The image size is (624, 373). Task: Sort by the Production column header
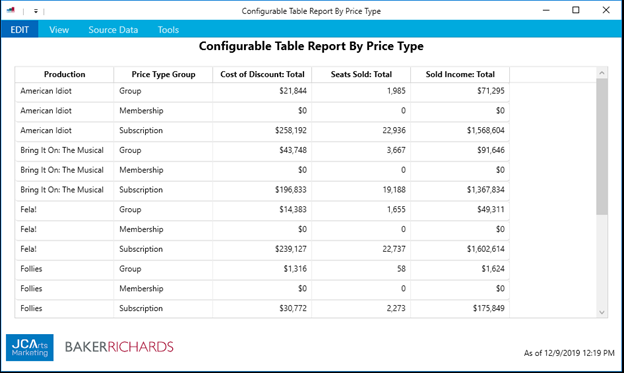click(64, 74)
